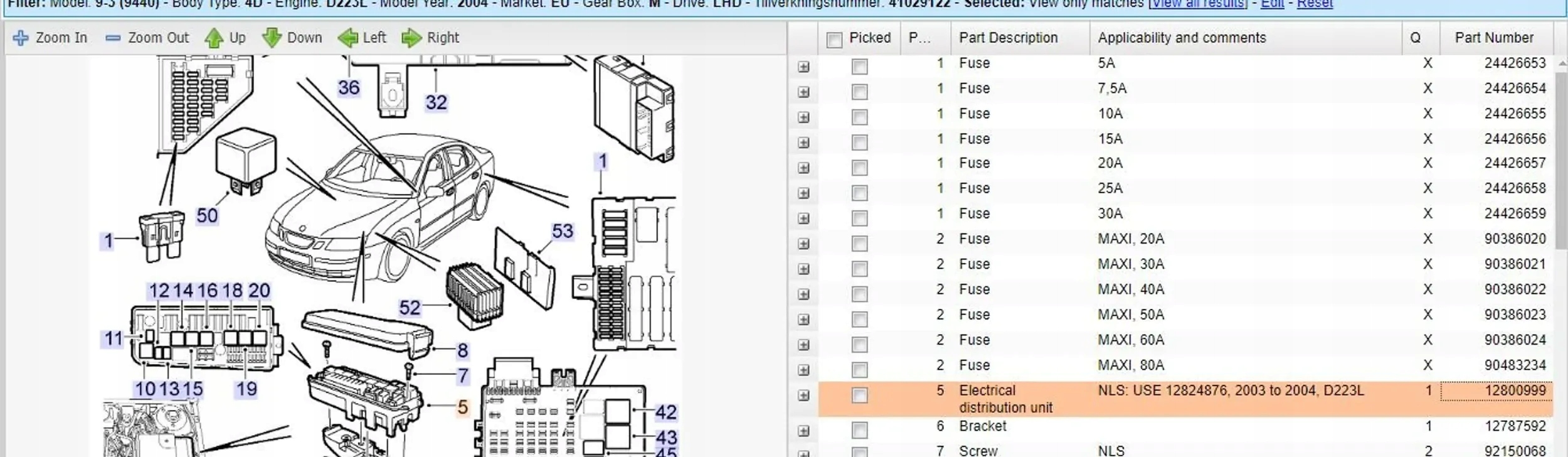This screenshot has width=1568, height=457.
Task: Select diagram callout number 12
Action: [x=159, y=291]
